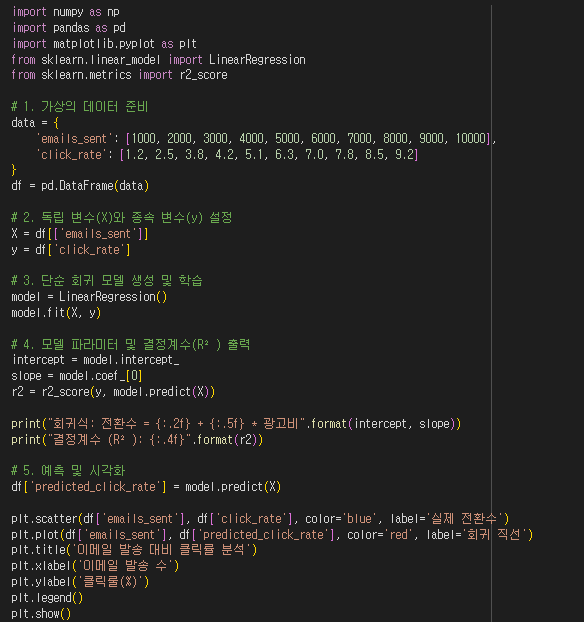Screen dimensions: 584x622
Task: Click the label '실제 전환수' in the scatter call
Action: (464, 518)
